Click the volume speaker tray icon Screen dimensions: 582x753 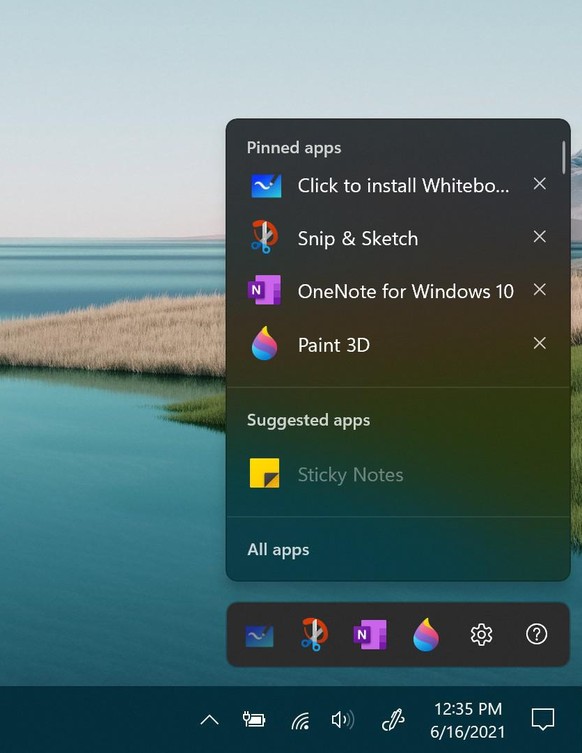pos(343,719)
